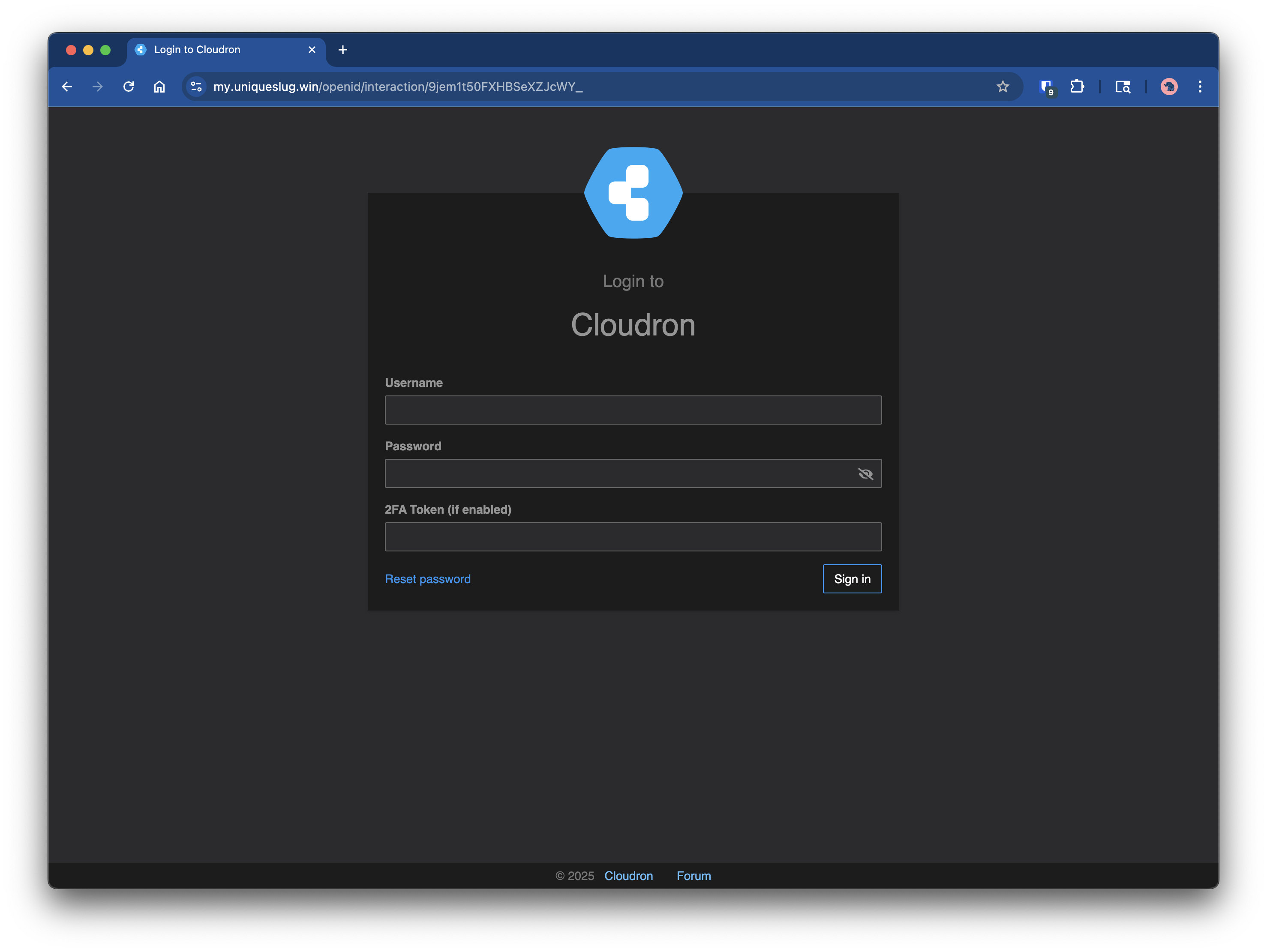The height and width of the screenshot is (952, 1267).
Task: Click the Cloudron favicon on the tab
Action: click(140, 50)
